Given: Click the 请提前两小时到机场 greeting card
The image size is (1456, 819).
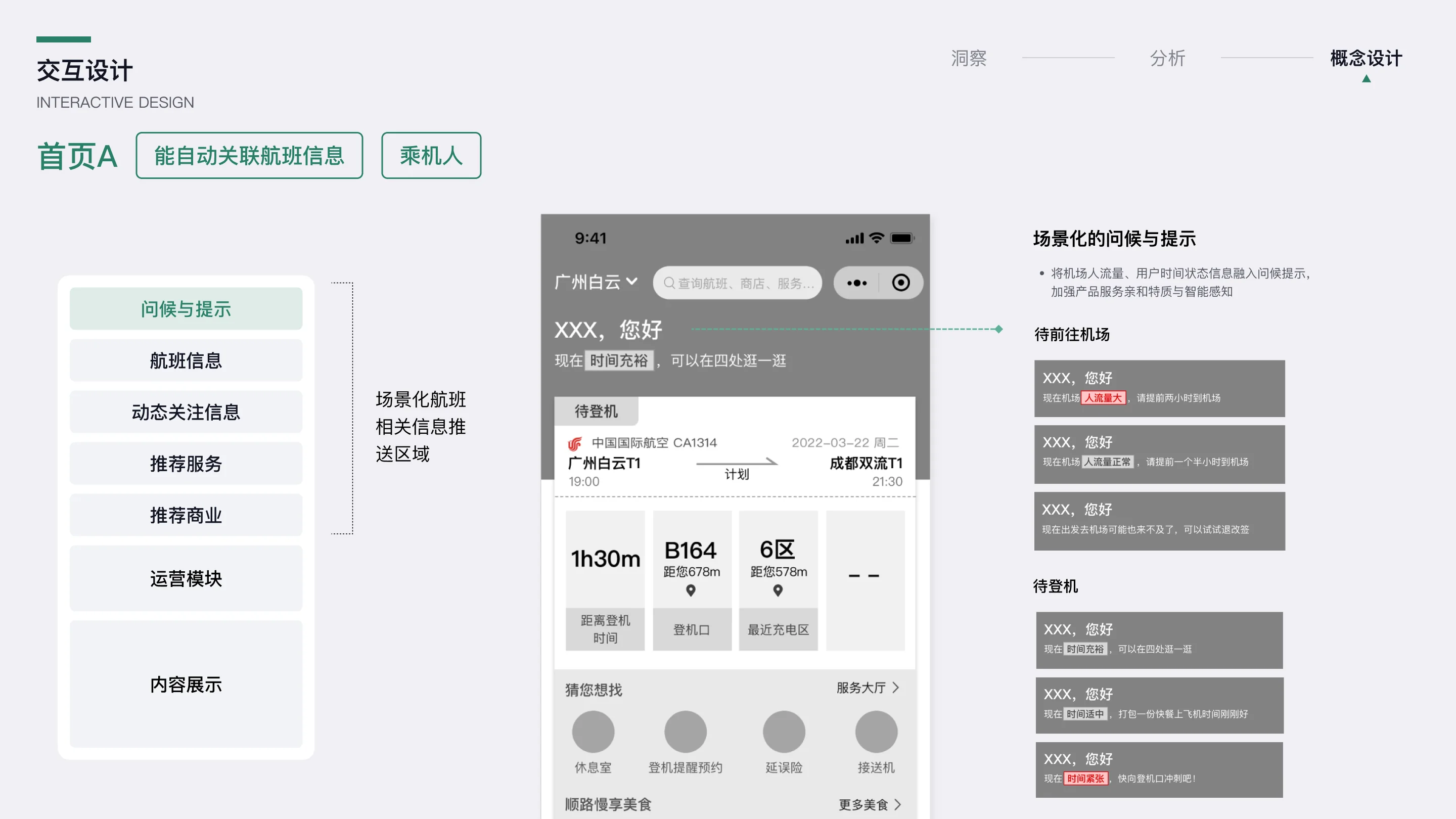Looking at the screenshot, I should click(1159, 388).
